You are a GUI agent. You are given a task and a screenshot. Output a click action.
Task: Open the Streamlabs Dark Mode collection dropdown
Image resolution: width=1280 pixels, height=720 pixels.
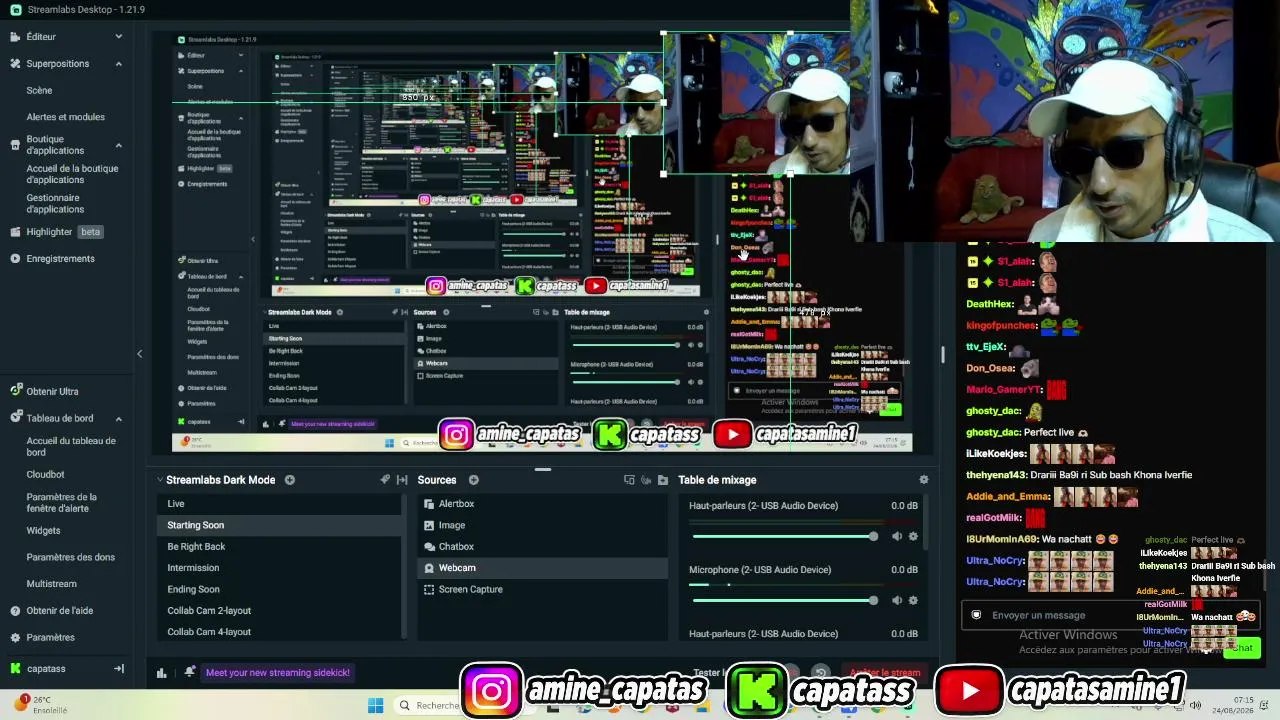click(x=160, y=480)
